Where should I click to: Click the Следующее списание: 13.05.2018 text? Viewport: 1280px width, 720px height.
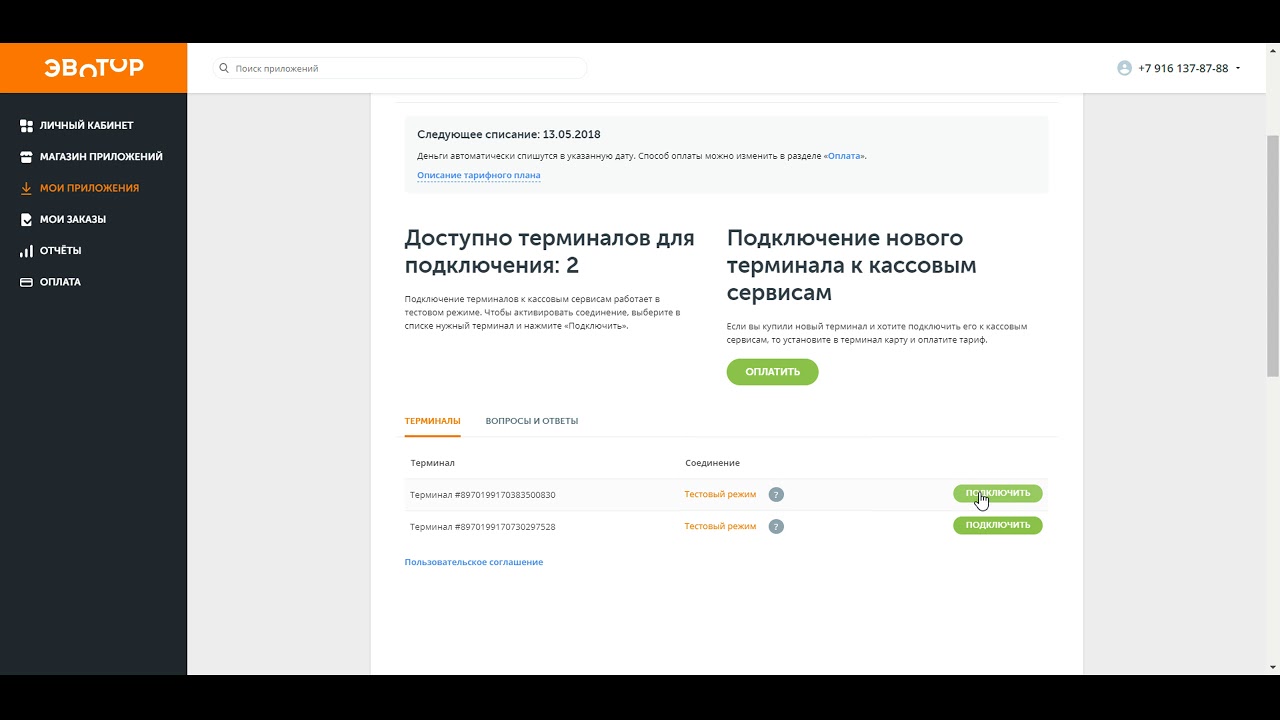(x=509, y=134)
